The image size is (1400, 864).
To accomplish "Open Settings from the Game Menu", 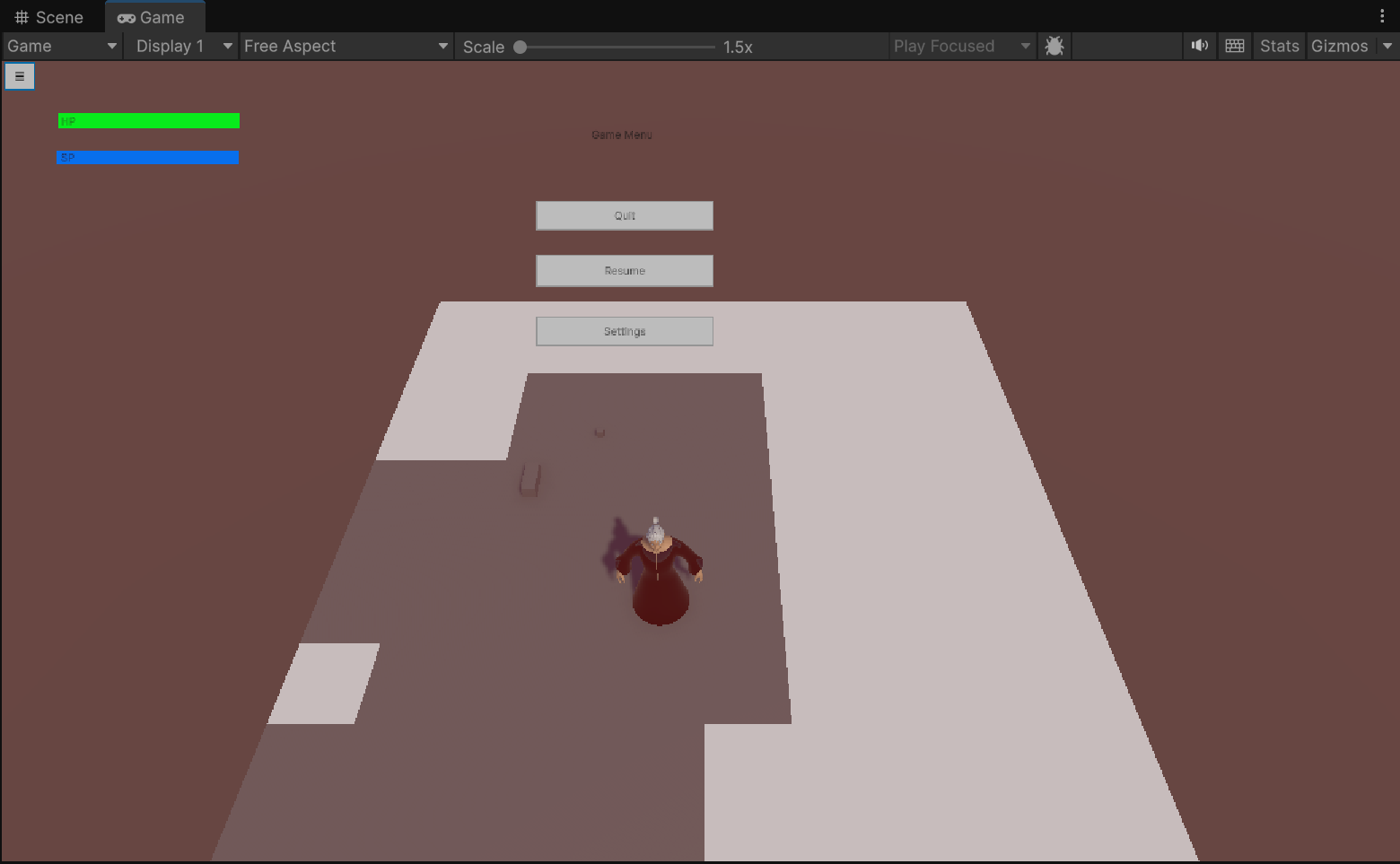I will (x=625, y=331).
